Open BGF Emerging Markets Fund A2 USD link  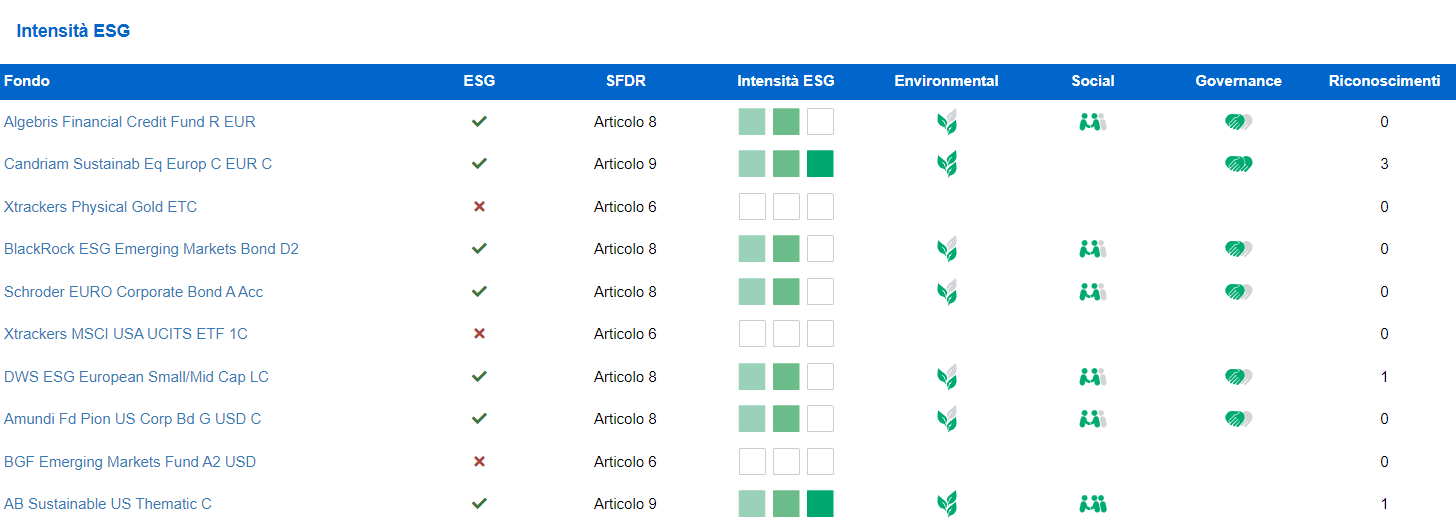[130, 462]
